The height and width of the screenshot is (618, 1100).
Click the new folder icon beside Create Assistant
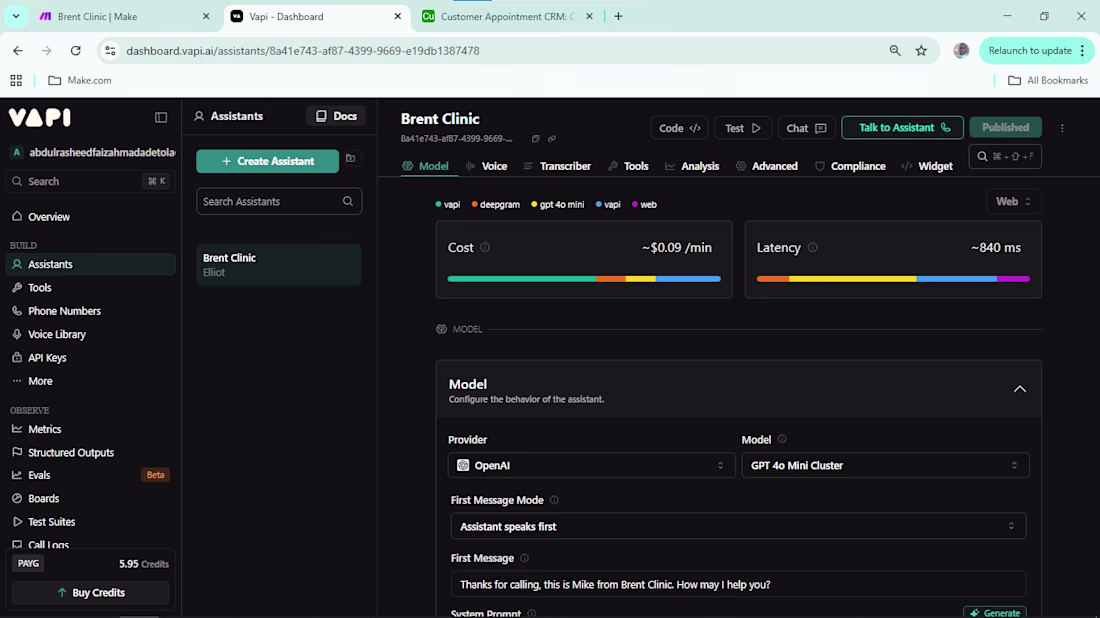pyautogui.click(x=351, y=159)
